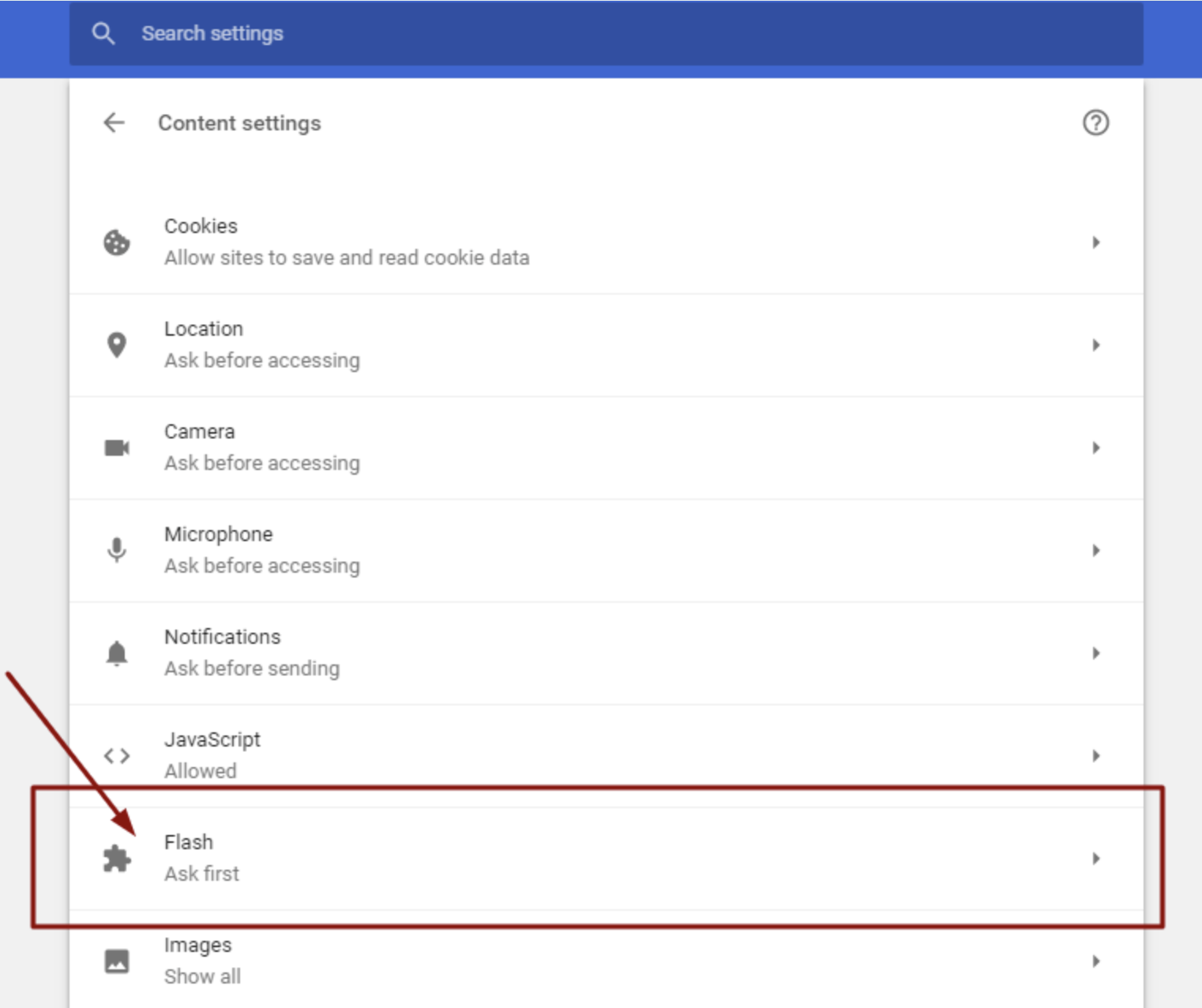Expand the Cookies settings via its arrow
The height and width of the screenshot is (1008, 1202).
1096,243
